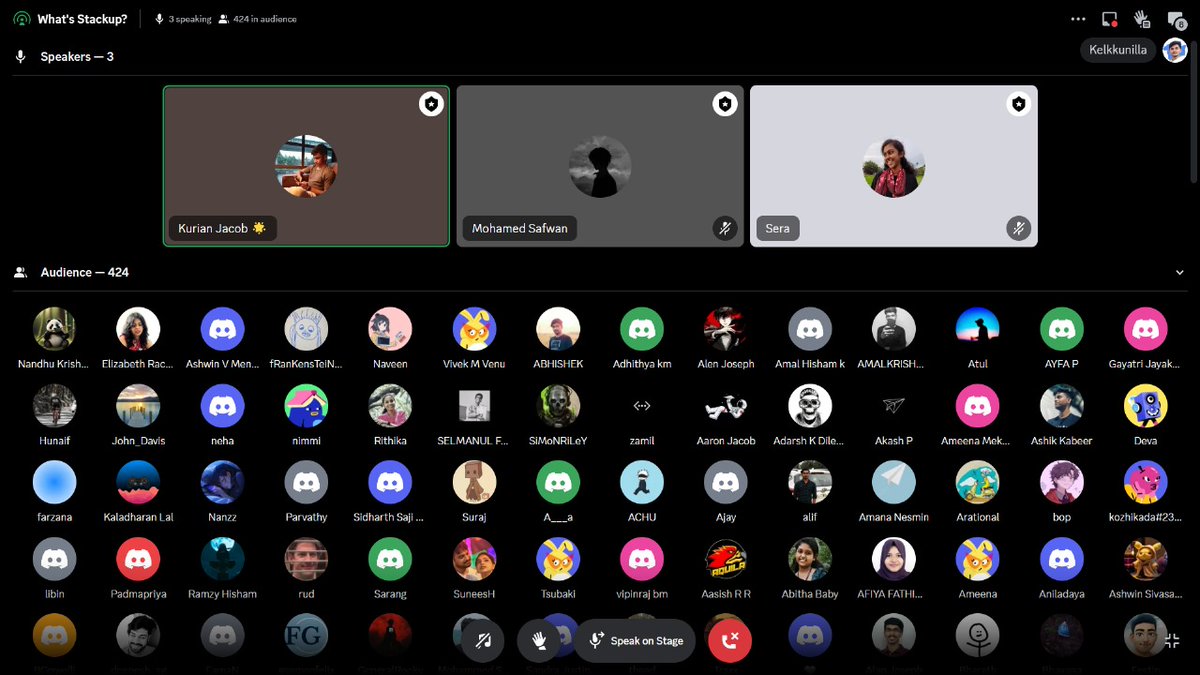Image resolution: width=1200 pixels, height=675 pixels.
Task: Click audience member "kozhikada#23..."
Action: point(1146,492)
